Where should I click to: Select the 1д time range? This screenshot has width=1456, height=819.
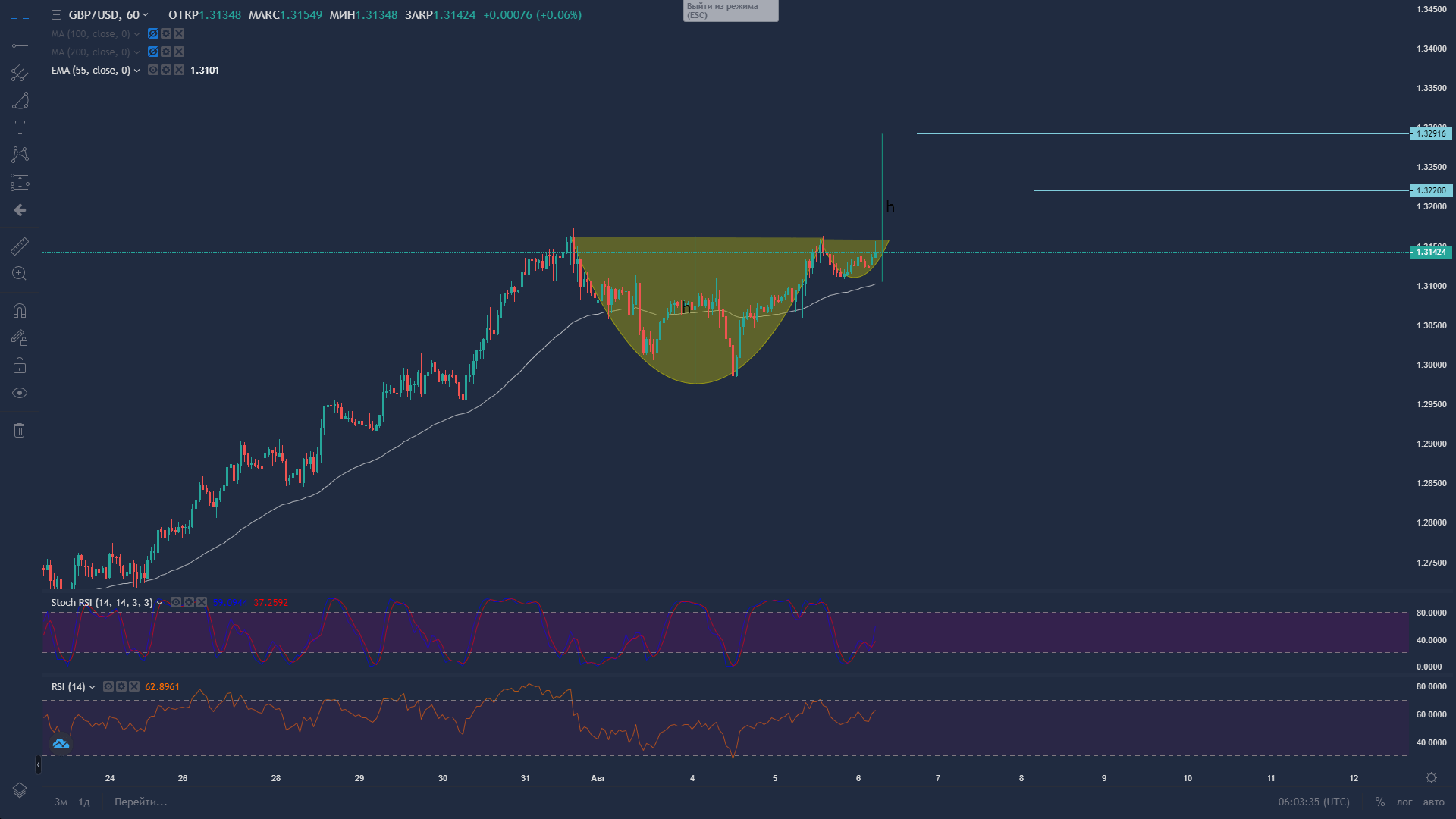point(84,802)
